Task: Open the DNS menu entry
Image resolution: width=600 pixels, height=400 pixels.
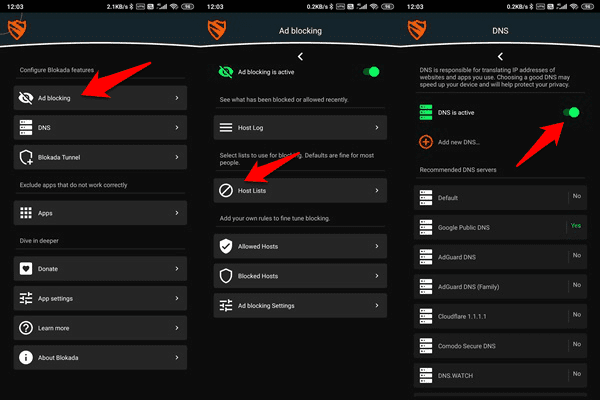Action: tap(100, 127)
